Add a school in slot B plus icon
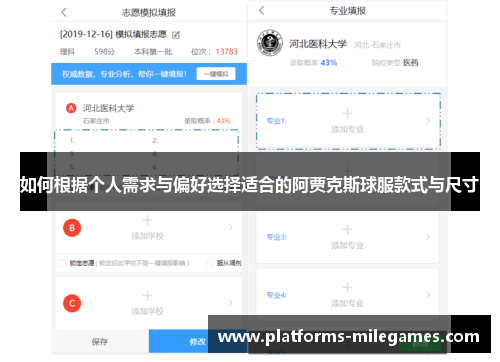Viewport: 500px width, 362px height. pos(147,220)
